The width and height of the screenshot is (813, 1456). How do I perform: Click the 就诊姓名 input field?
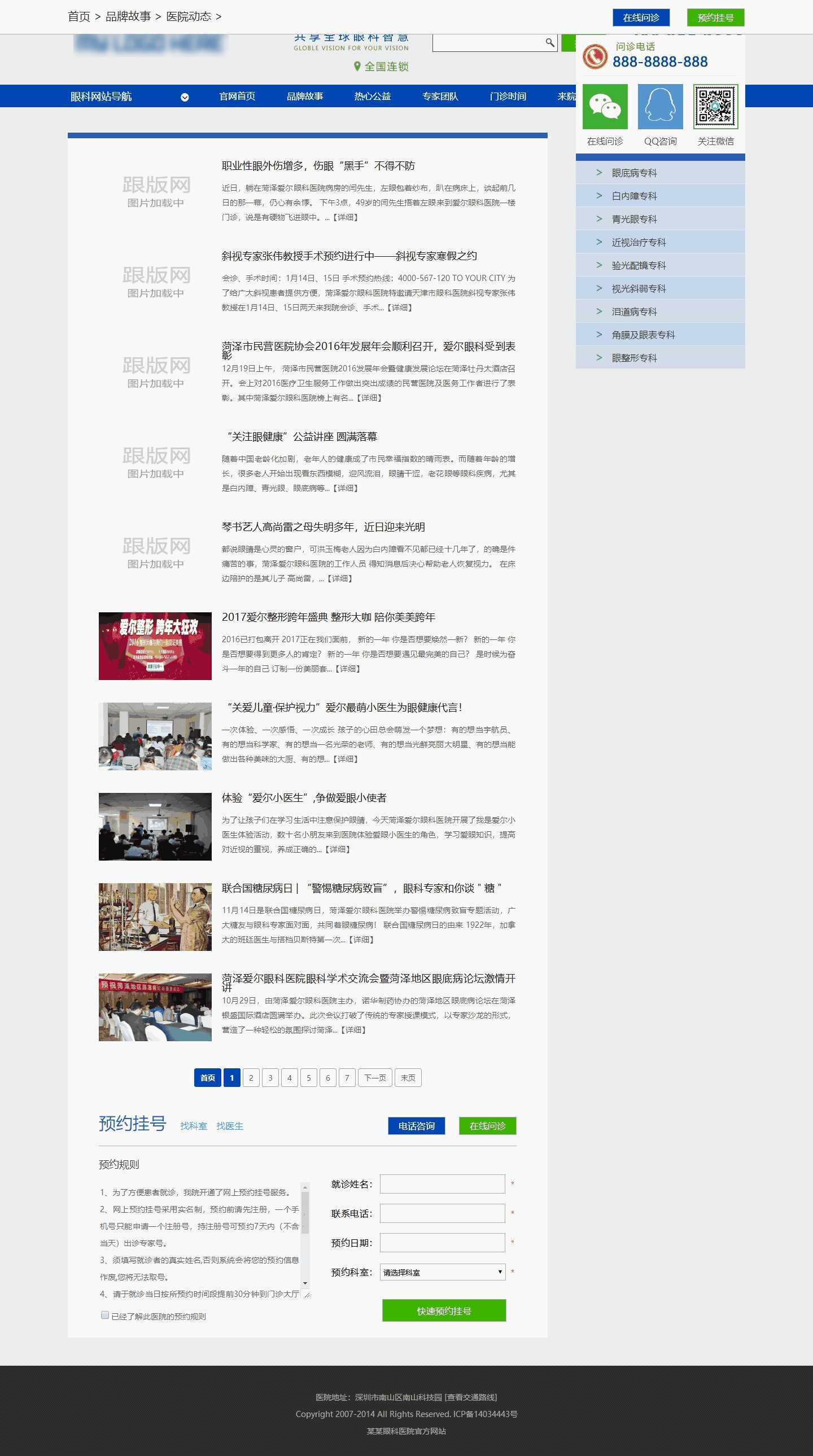coord(442,1183)
